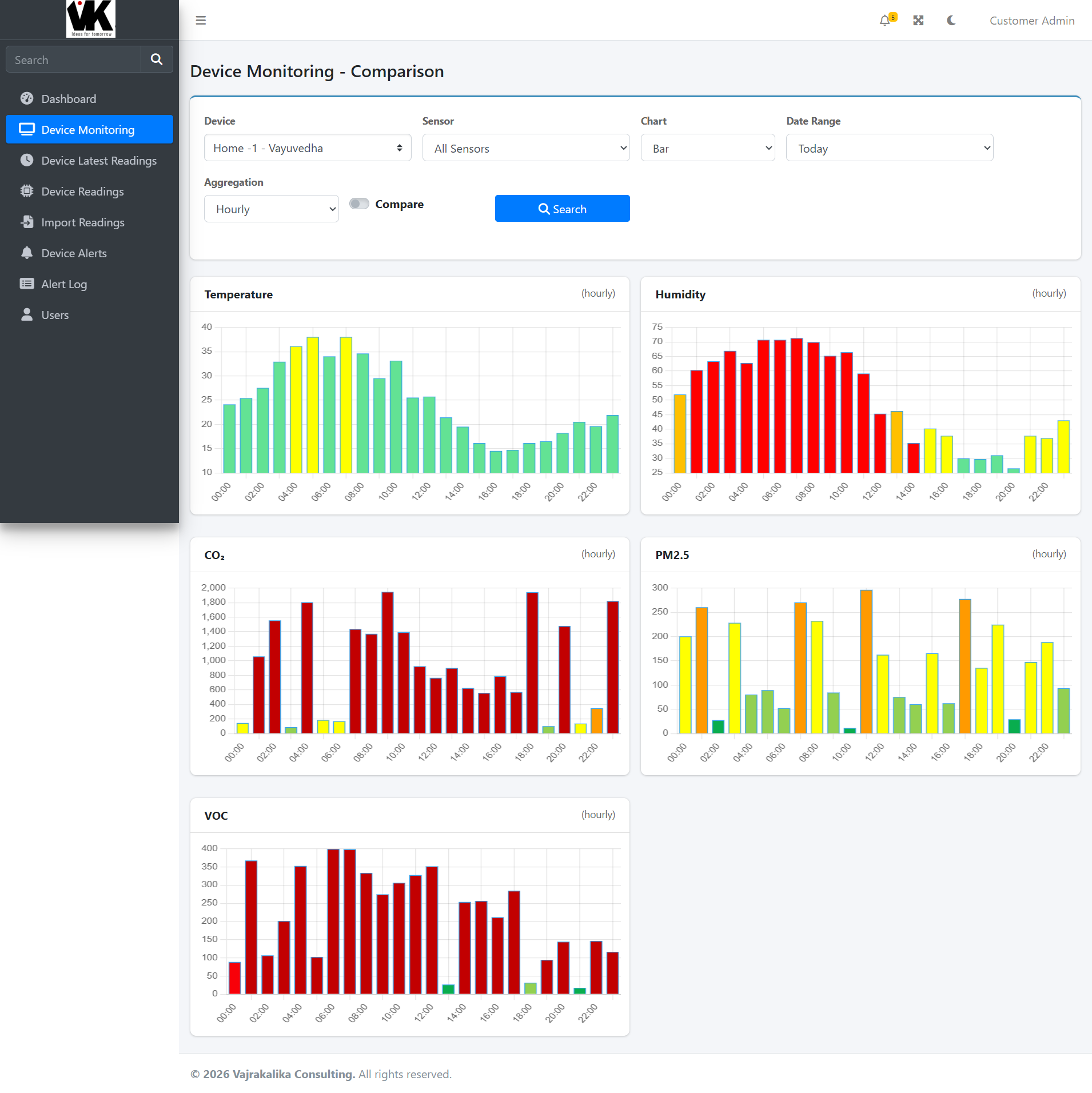
Task: Click the Device Monitoring monitor icon
Action: [x=27, y=129]
